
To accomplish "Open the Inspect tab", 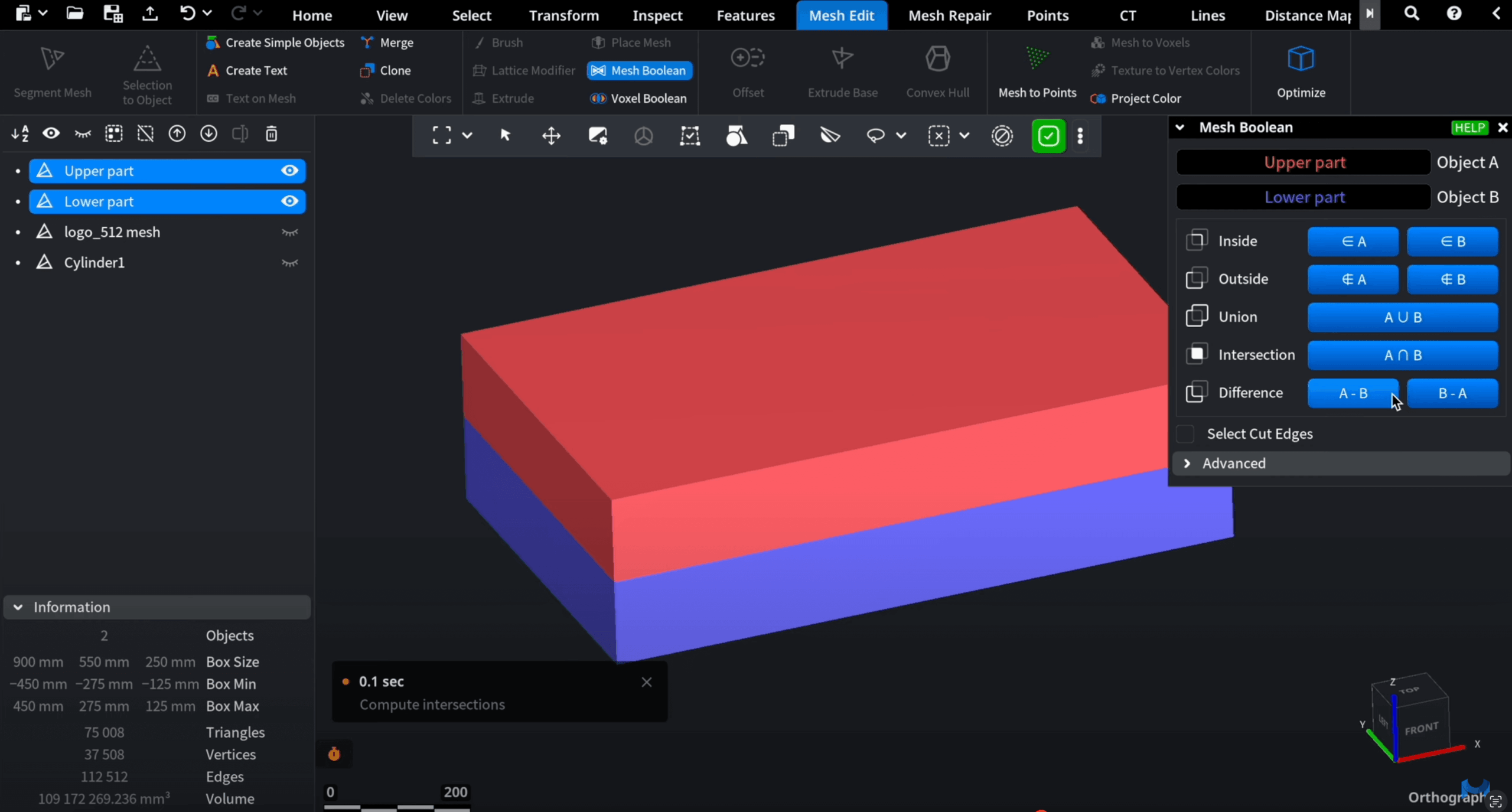I will [657, 15].
